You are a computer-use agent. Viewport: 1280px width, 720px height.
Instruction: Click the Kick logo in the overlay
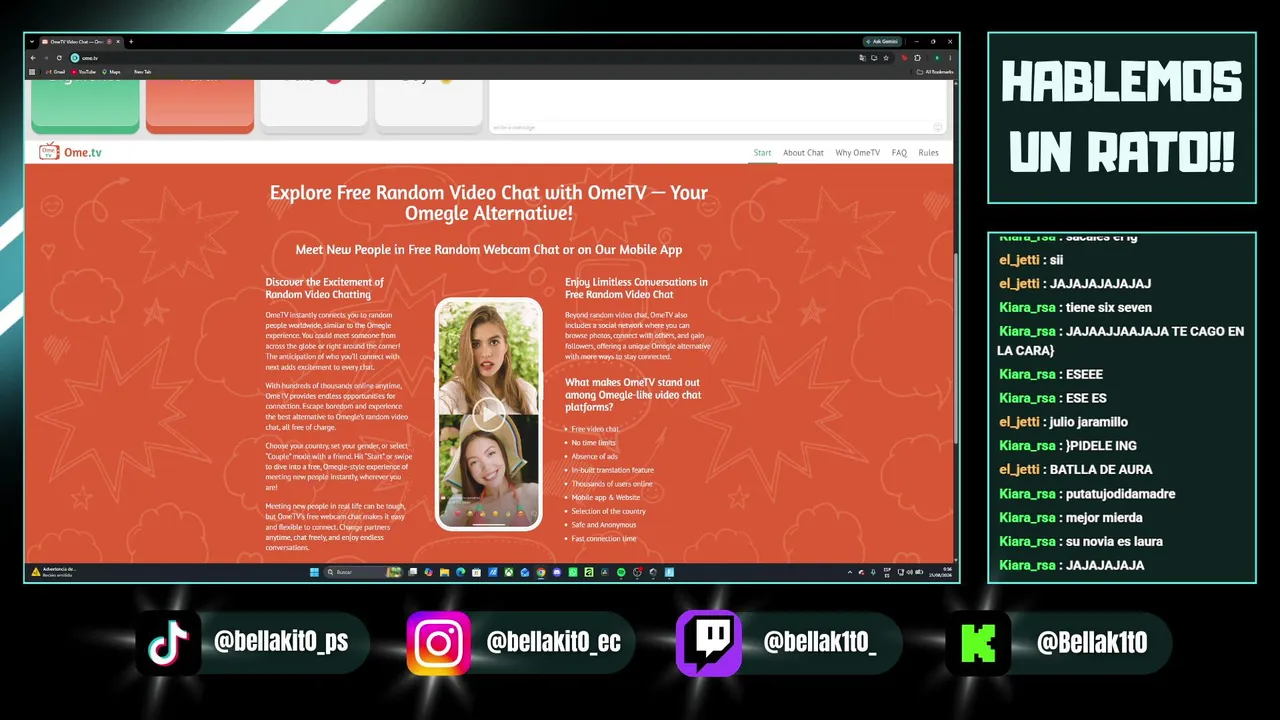point(979,643)
